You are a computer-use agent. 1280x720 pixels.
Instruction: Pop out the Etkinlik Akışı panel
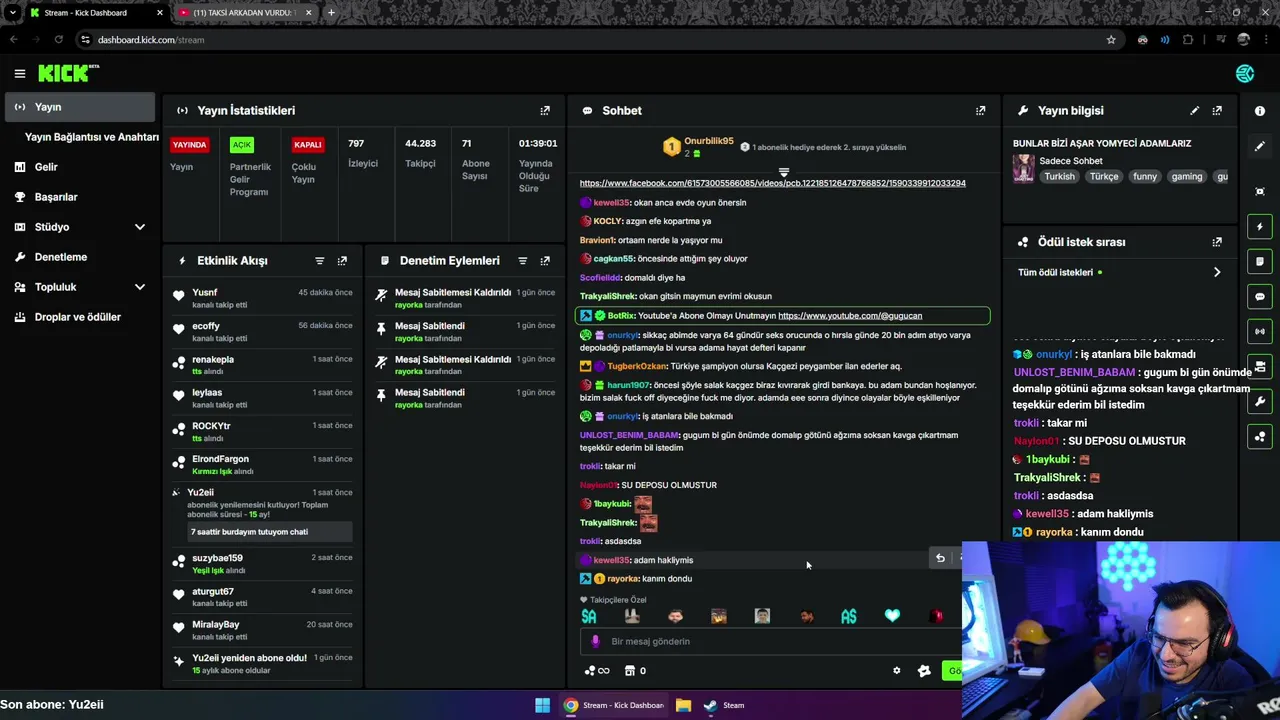[342, 261]
